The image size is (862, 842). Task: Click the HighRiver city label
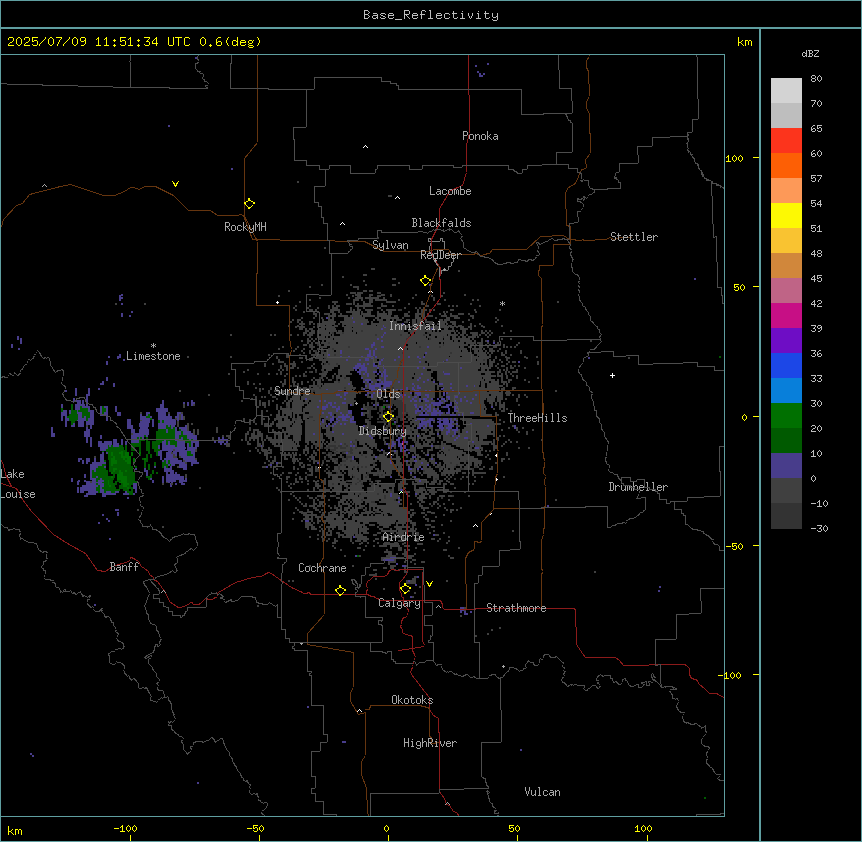[430, 743]
